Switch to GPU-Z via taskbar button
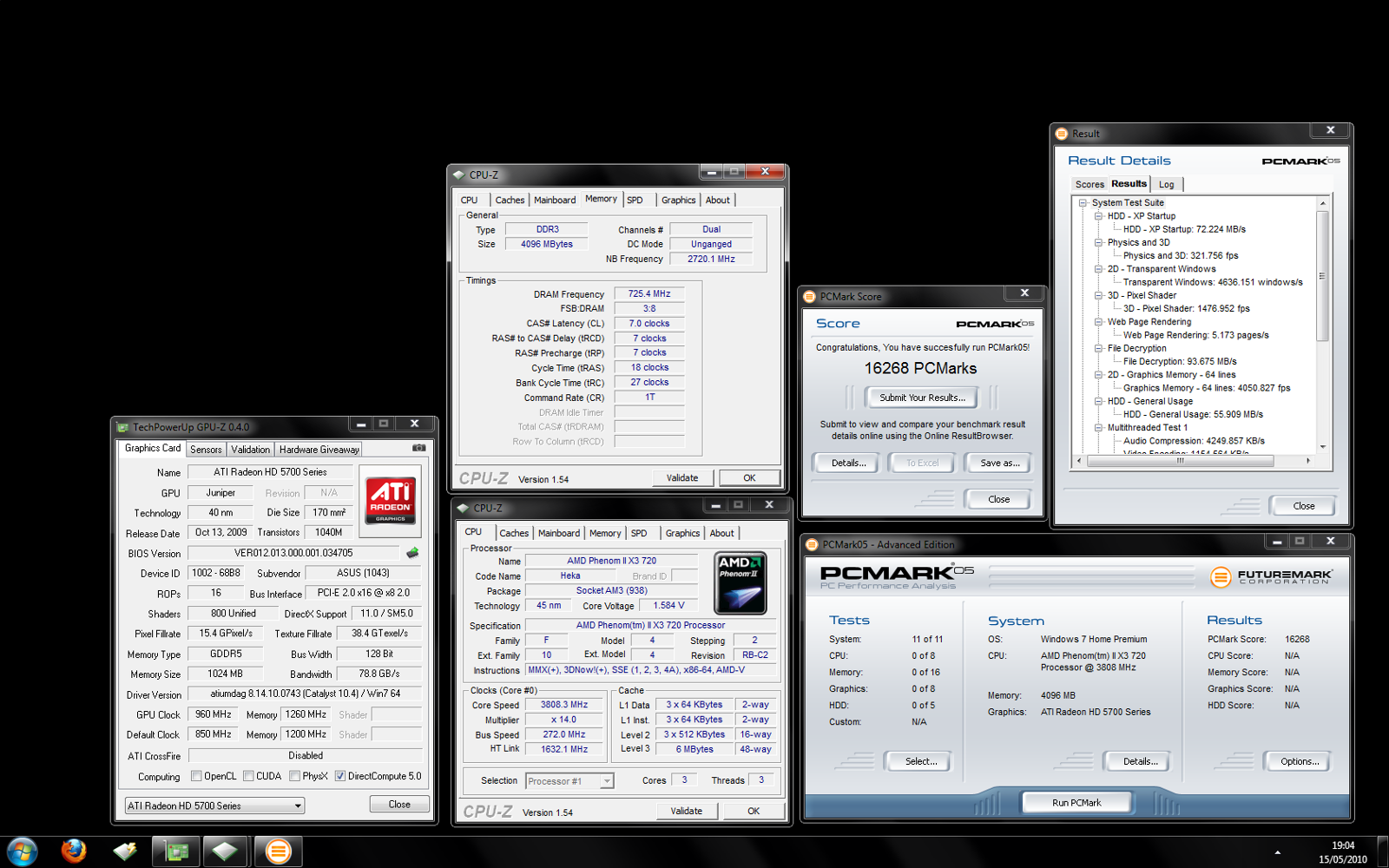The height and width of the screenshot is (868, 1389). point(176,852)
